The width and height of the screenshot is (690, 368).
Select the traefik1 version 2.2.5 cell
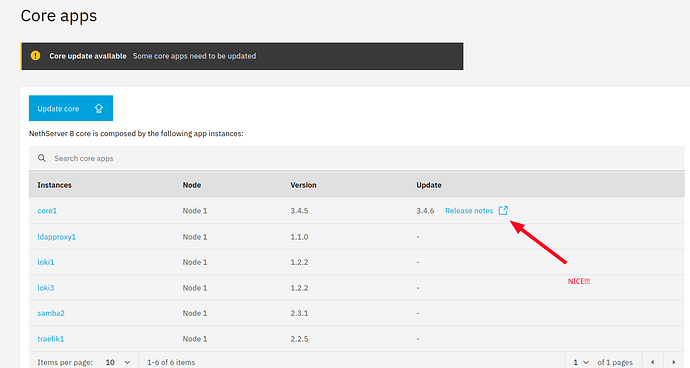point(299,339)
